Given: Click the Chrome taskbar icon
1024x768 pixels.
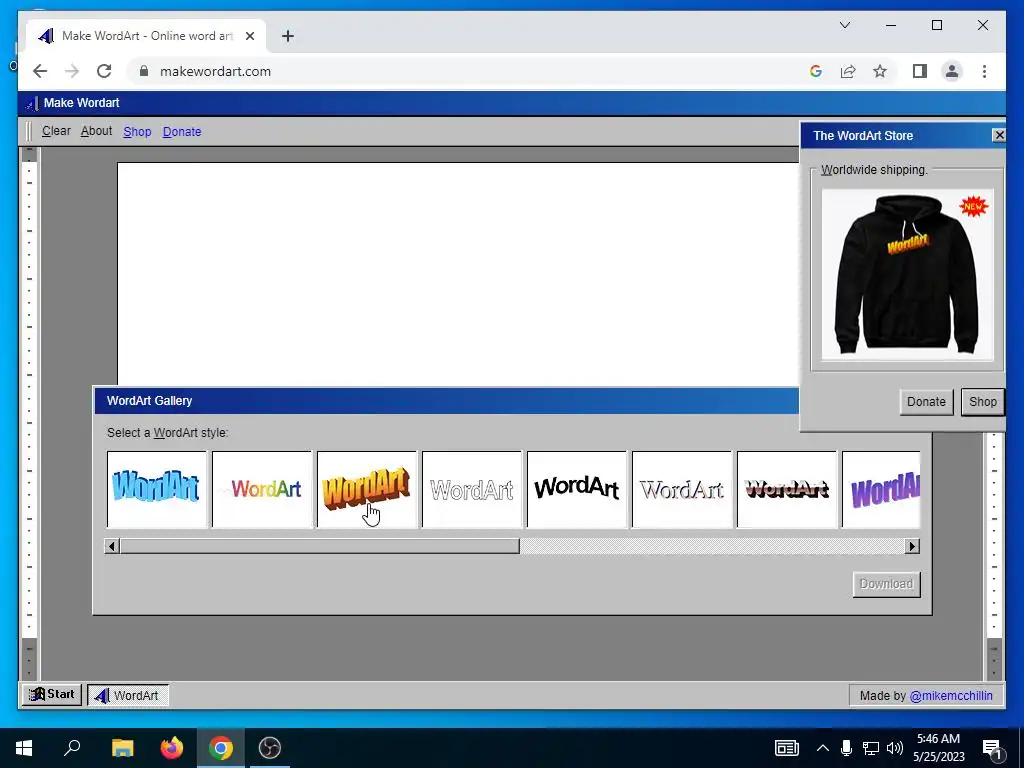Looking at the screenshot, I should coord(221,748).
